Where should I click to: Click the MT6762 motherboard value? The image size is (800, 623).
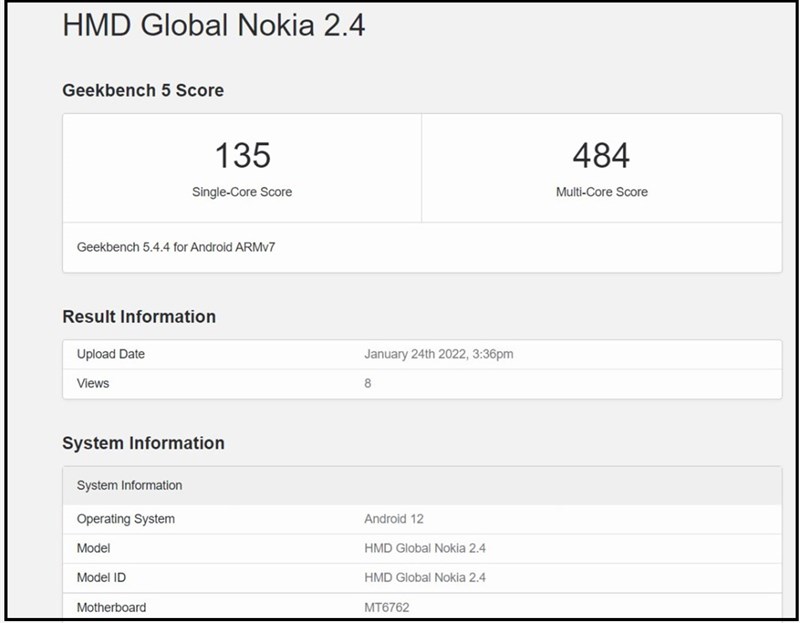tap(387, 607)
